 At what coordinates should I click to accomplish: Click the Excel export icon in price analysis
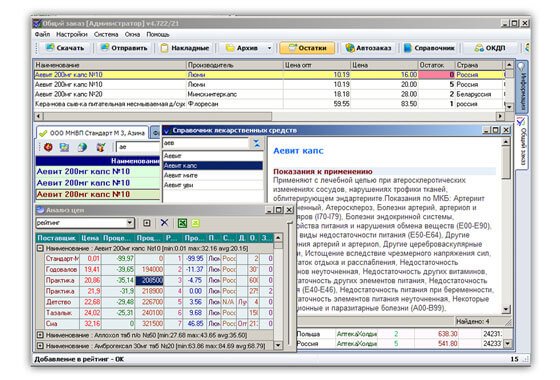pyautogui.click(x=182, y=223)
